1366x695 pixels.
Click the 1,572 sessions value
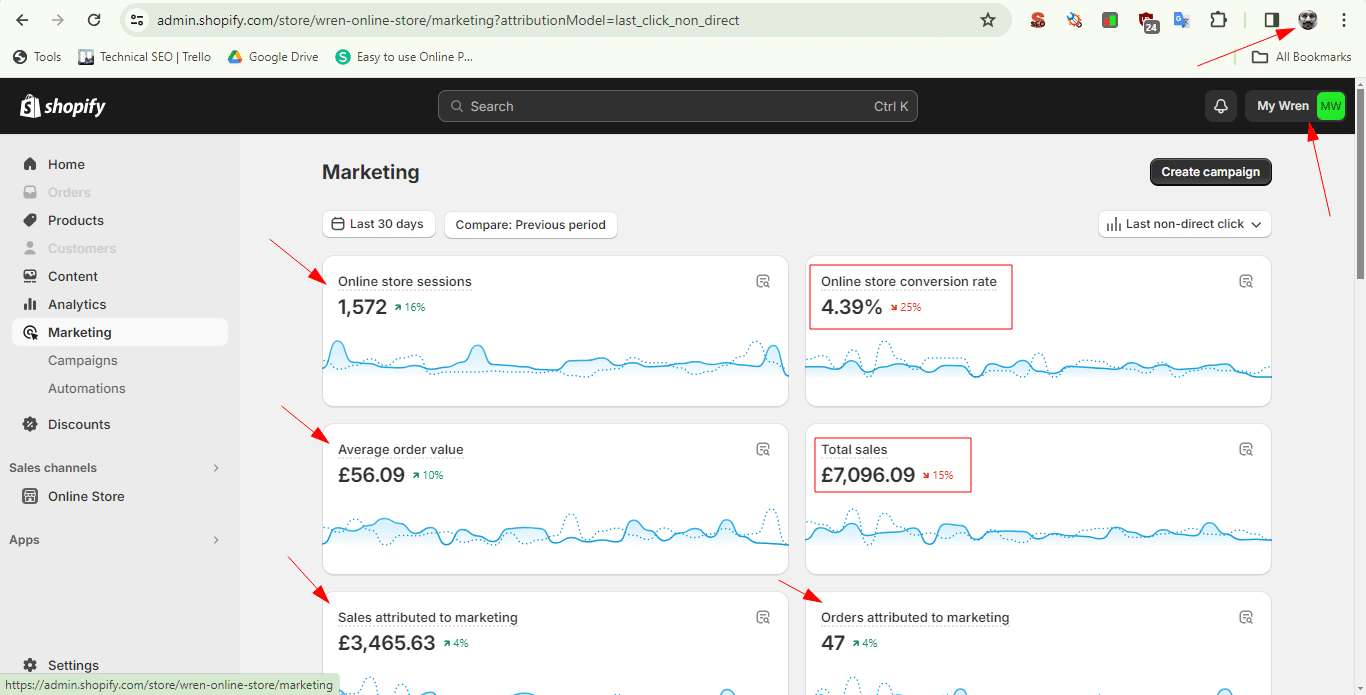[362, 307]
